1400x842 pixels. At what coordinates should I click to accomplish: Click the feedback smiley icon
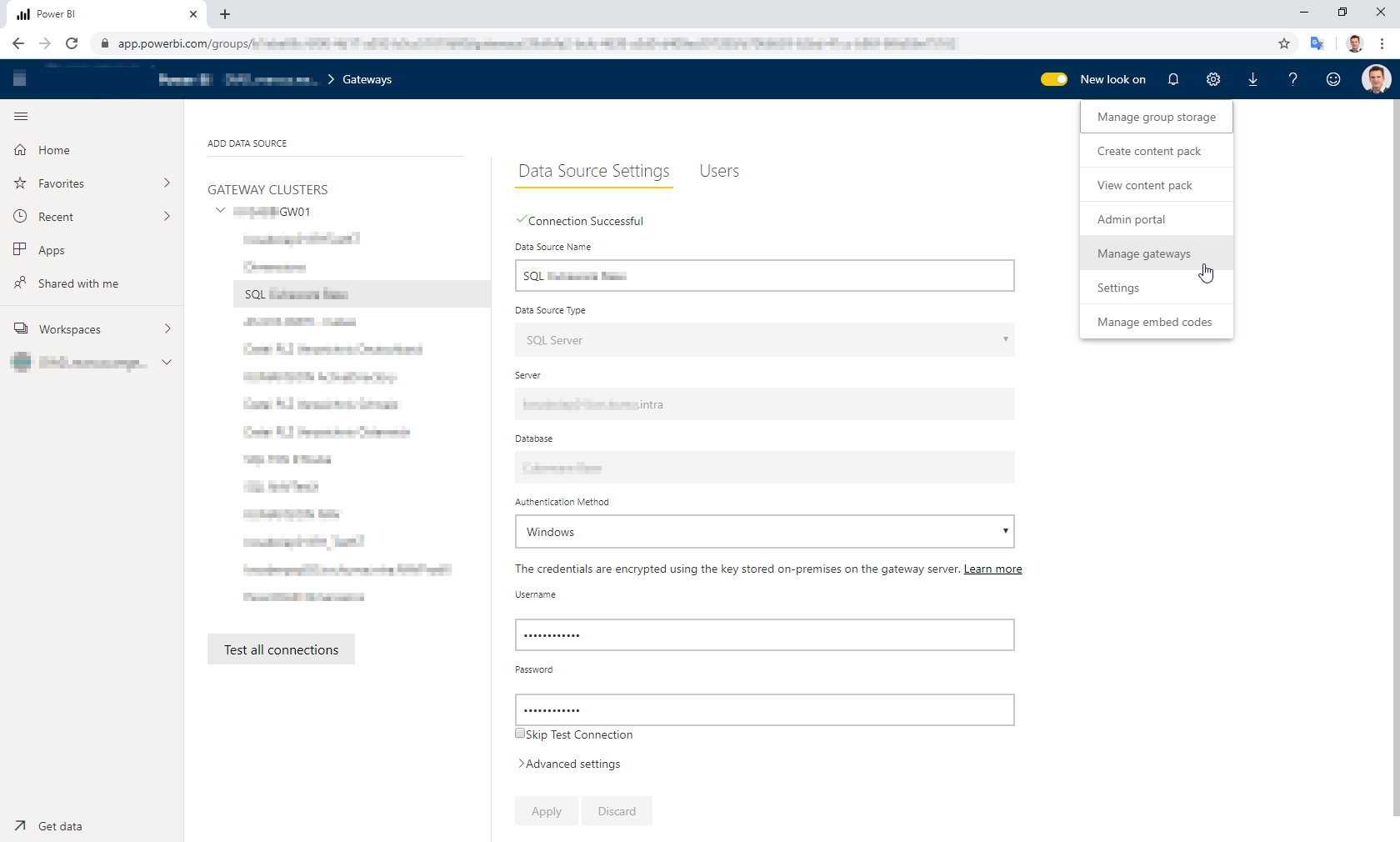pos(1333,79)
